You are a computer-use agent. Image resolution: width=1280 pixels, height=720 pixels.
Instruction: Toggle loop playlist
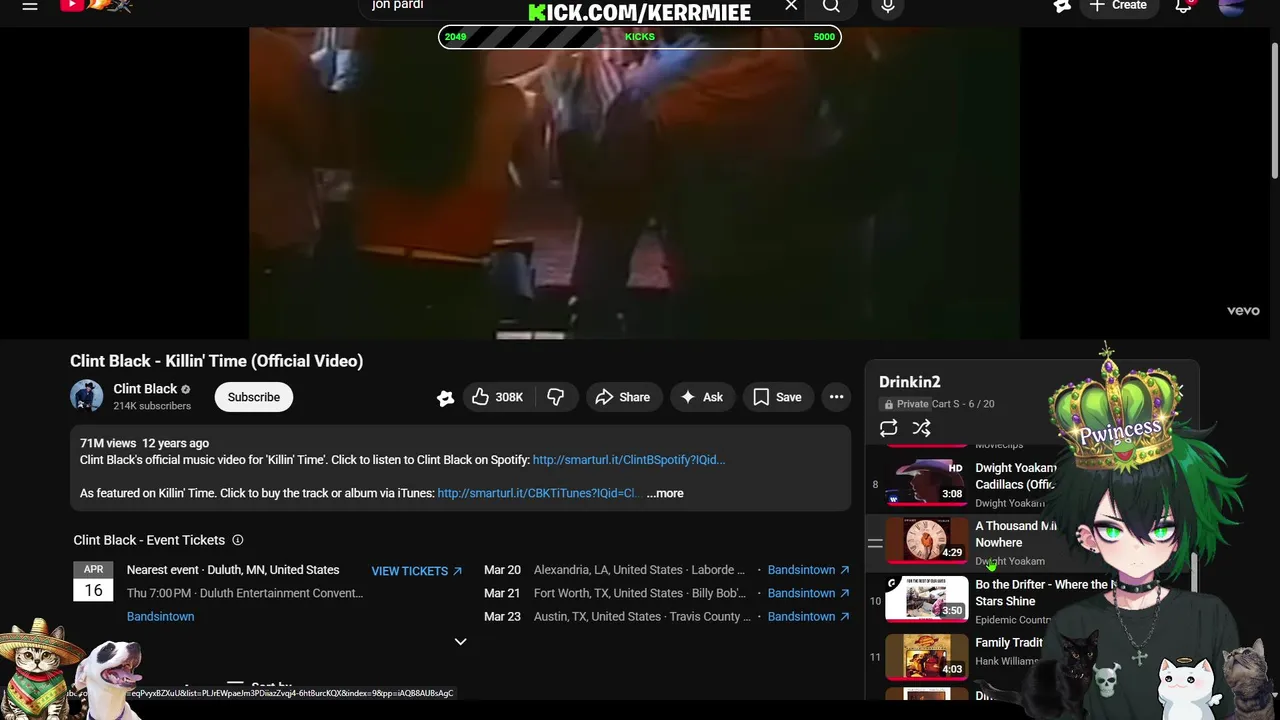click(888, 428)
